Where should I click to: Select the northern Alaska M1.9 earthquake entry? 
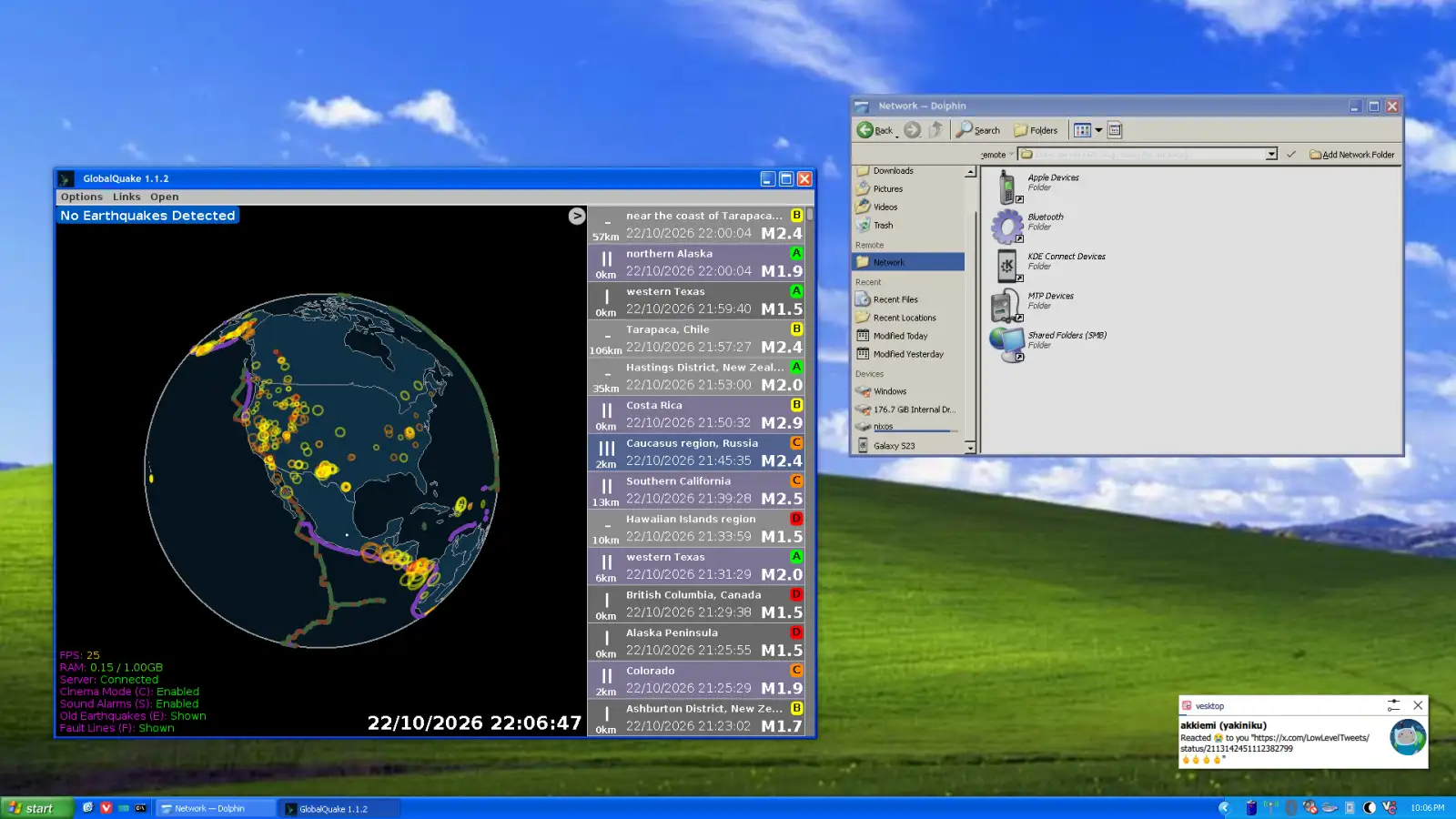(x=696, y=263)
